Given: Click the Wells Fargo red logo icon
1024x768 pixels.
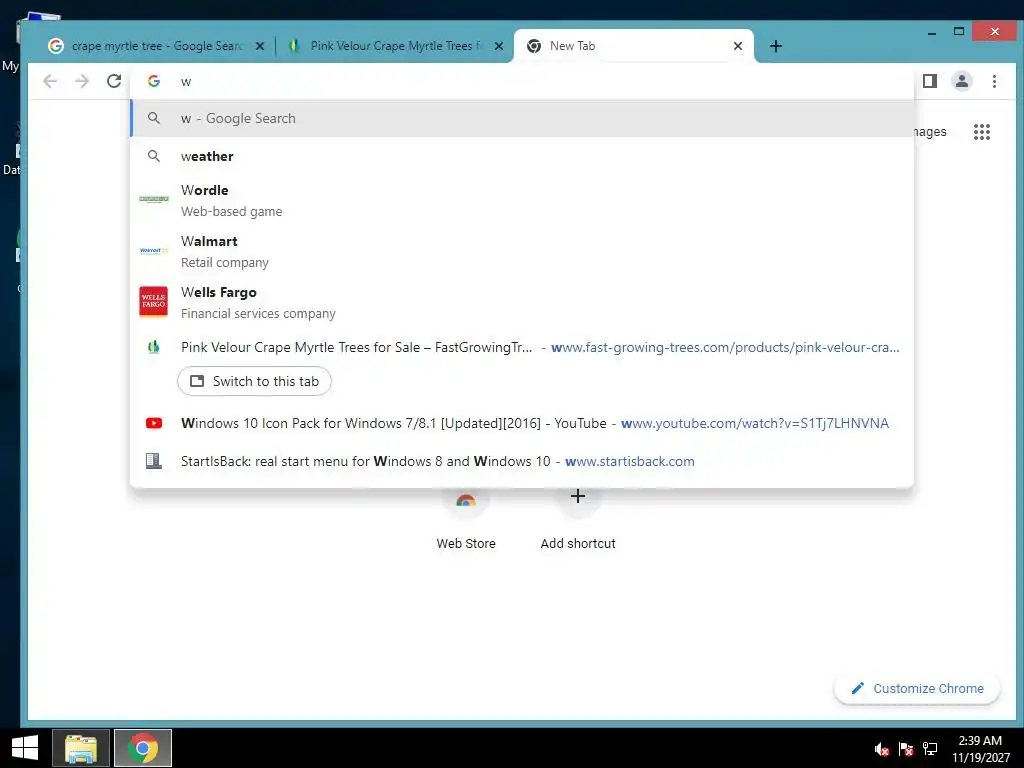Looking at the screenshot, I should [x=153, y=302].
